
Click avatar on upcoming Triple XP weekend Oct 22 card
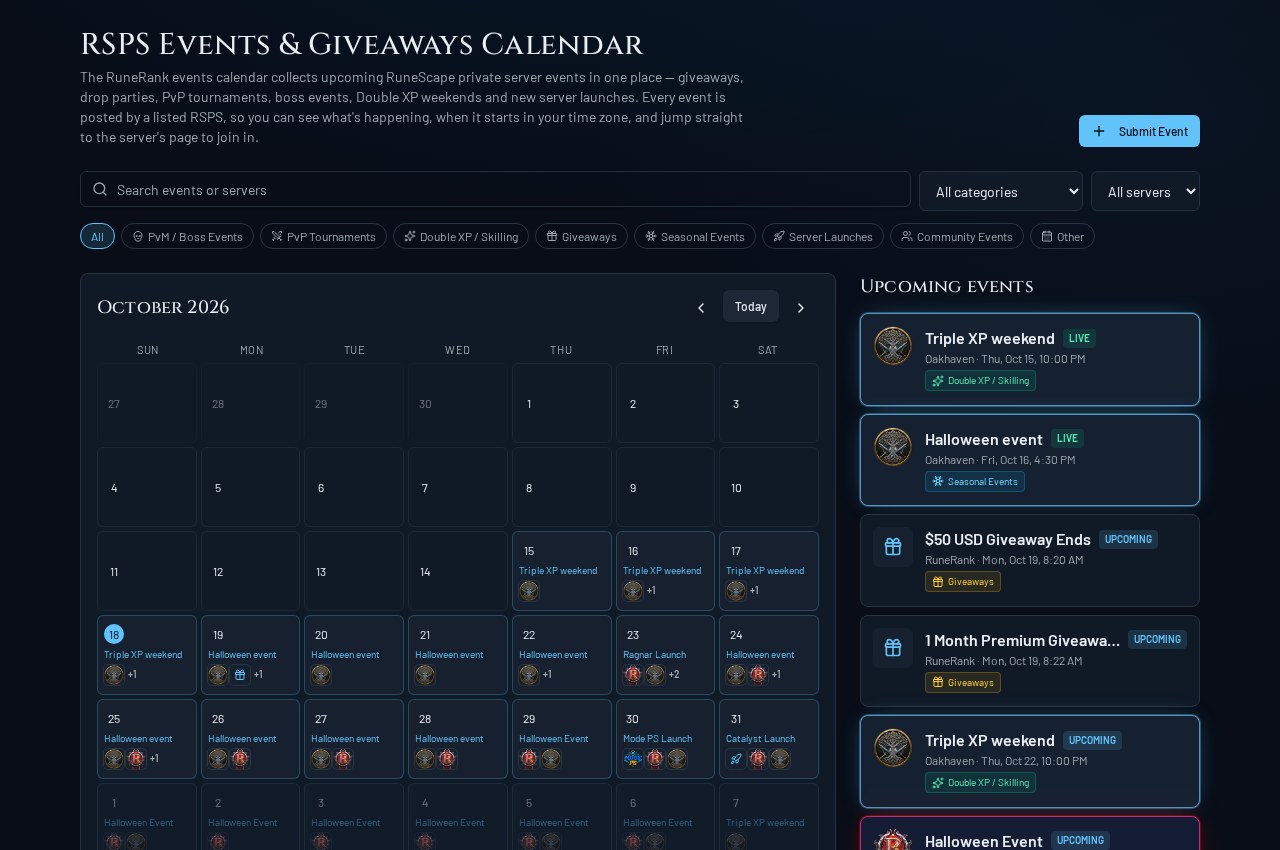(x=893, y=748)
